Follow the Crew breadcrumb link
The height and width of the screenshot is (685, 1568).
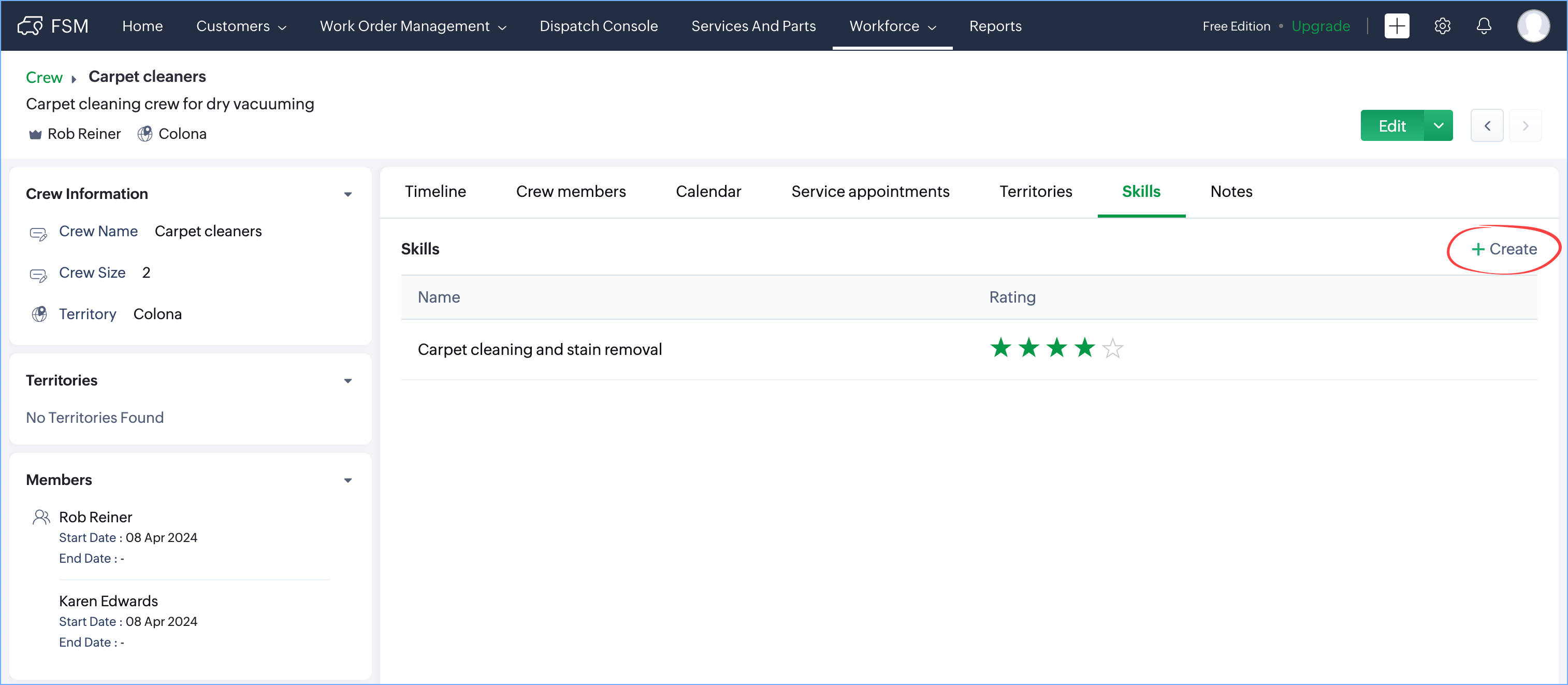pyautogui.click(x=44, y=77)
